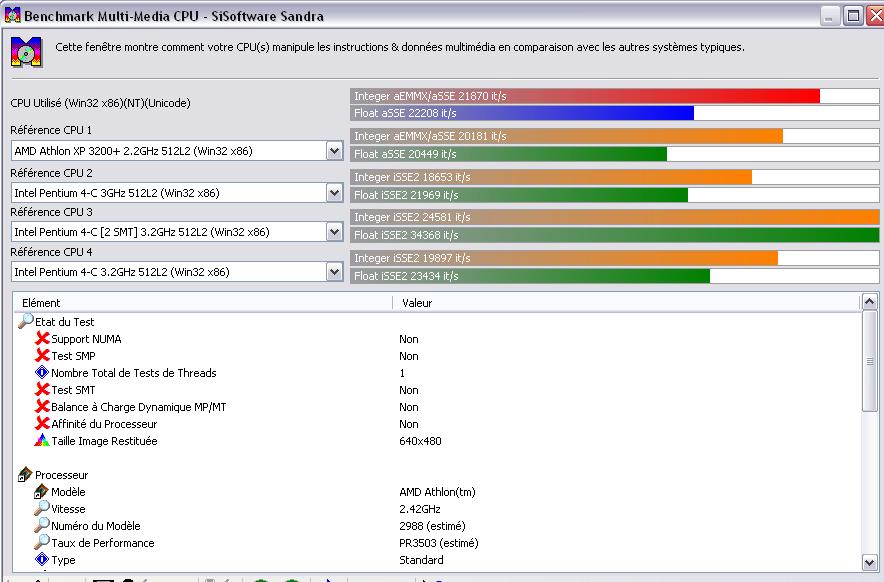Image resolution: width=884 pixels, height=582 pixels.
Task: Click the Integer iSSE2 18653 it/s bar
Action: click(551, 177)
